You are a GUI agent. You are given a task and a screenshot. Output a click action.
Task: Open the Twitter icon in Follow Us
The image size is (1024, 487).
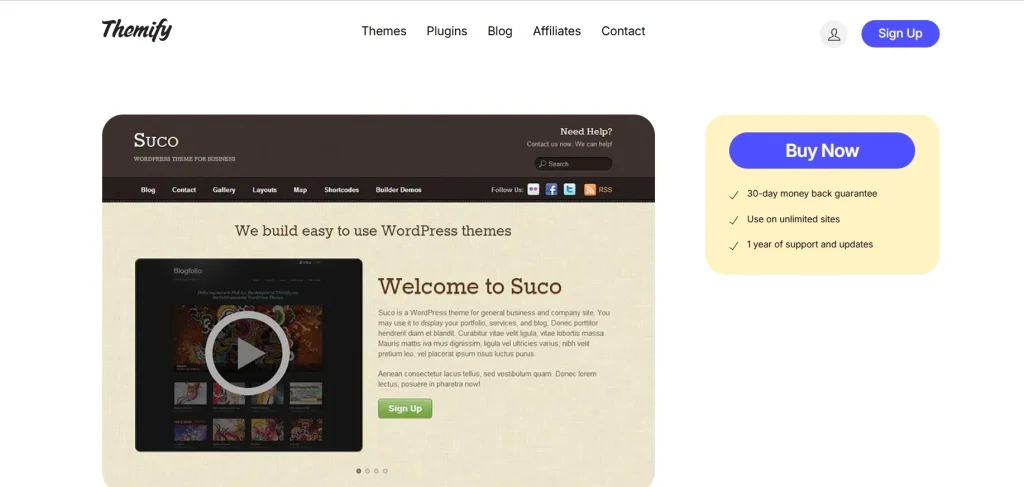(x=569, y=190)
